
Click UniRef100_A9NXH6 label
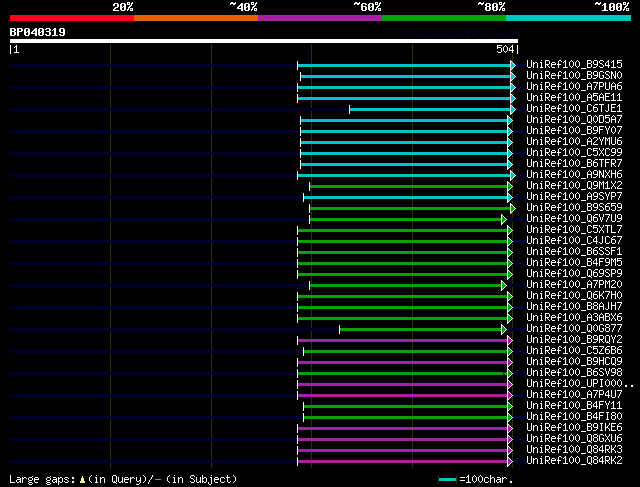(574, 174)
